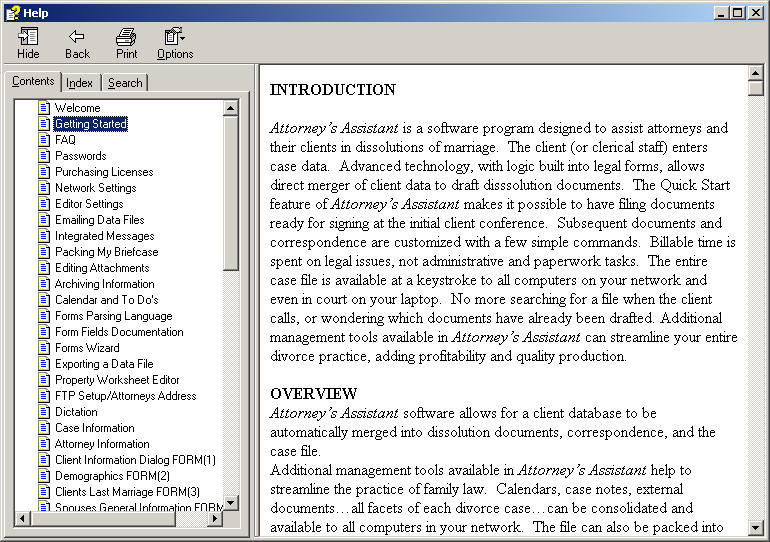Open the Forms Parsing Language topic
Image resolution: width=770 pixels, height=542 pixels.
(x=113, y=316)
